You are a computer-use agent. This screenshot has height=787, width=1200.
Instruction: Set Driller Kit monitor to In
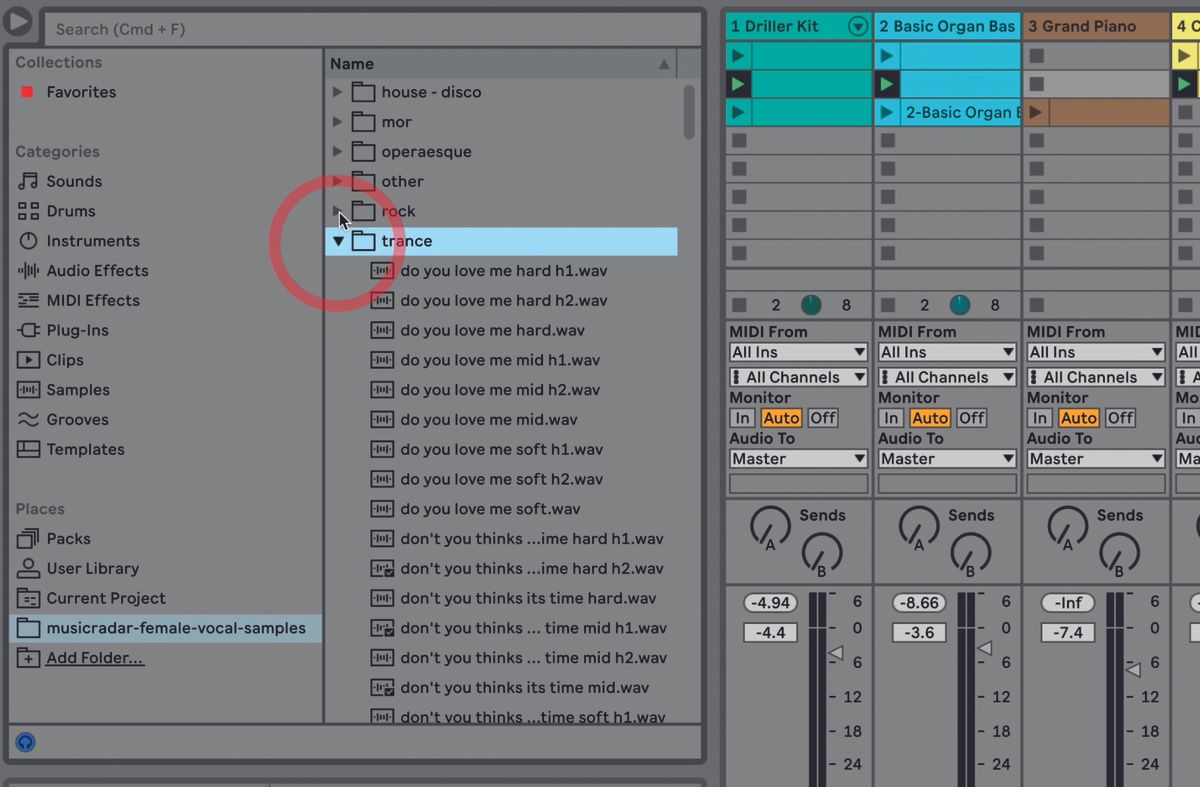pyautogui.click(x=742, y=418)
